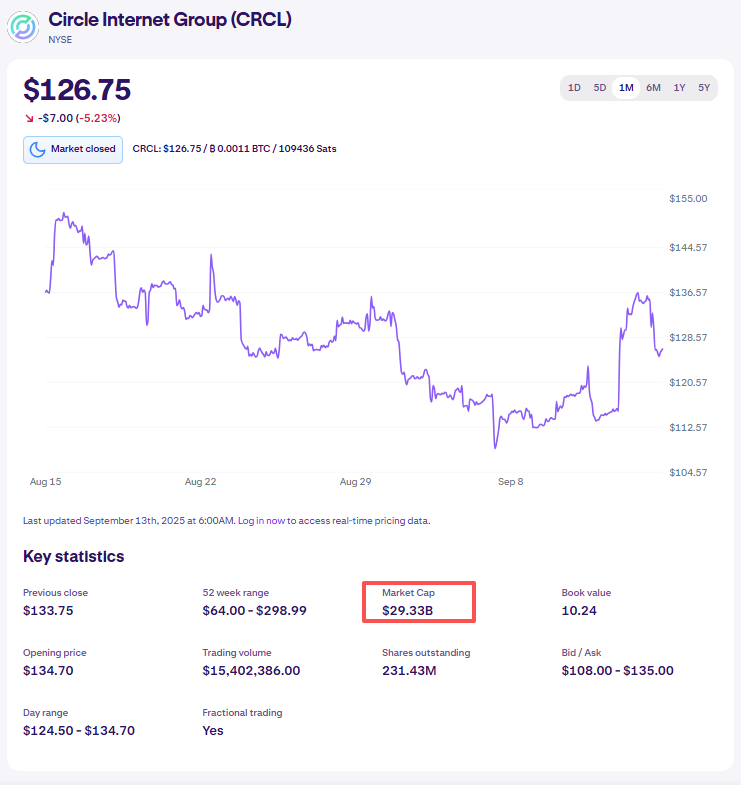Select the 1D chart range tab
The height and width of the screenshot is (785, 741).
tap(574, 88)
